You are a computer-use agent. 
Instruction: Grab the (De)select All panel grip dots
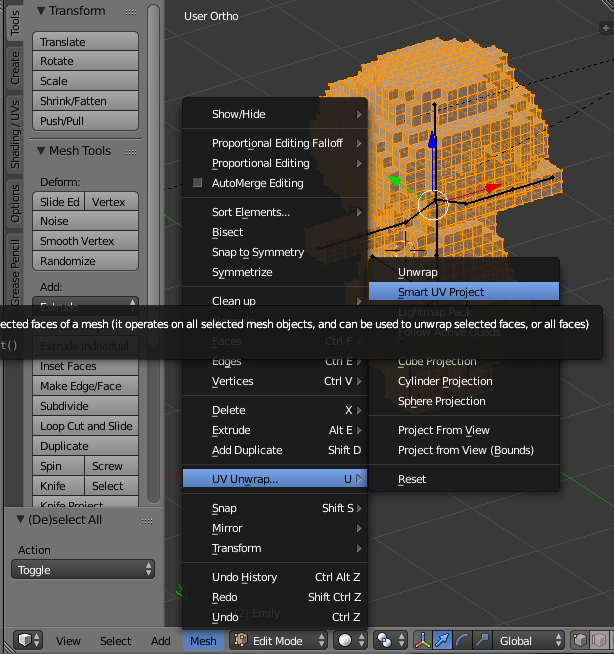147,521
